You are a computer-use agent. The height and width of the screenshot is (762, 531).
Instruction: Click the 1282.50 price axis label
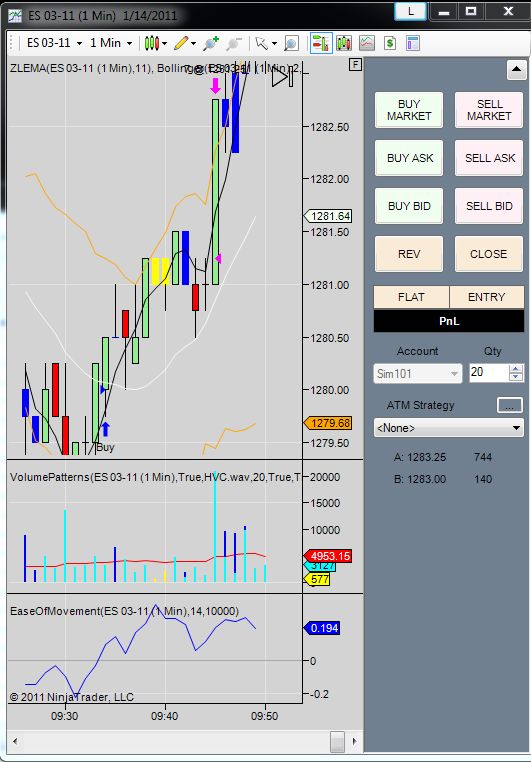point(329,127)
